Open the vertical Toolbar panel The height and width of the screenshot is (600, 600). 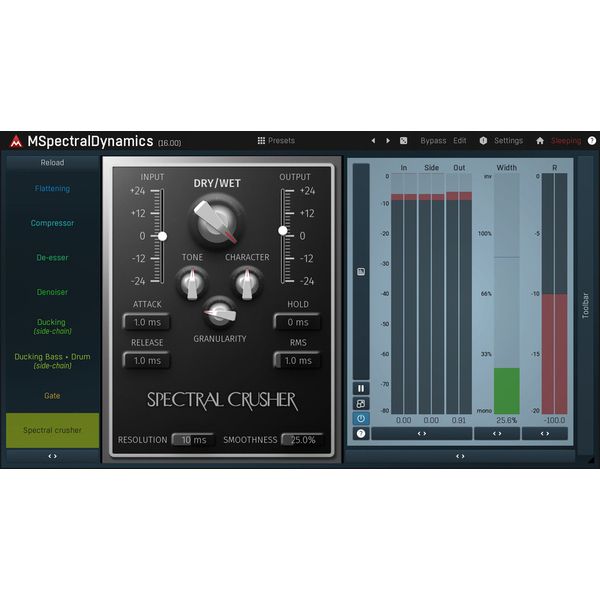[x=585, y=305]
